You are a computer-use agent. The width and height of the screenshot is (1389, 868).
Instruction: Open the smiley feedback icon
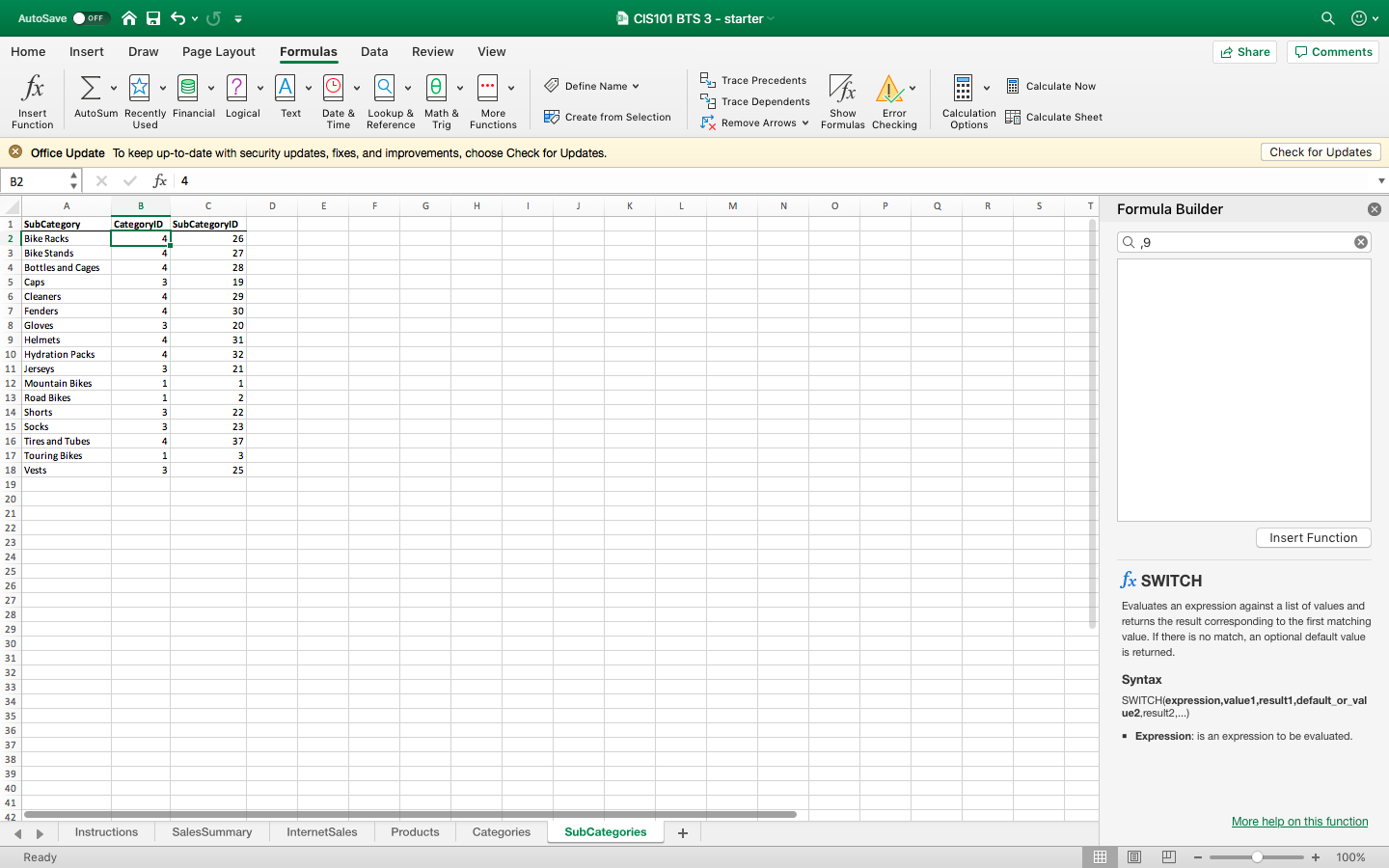click(1359, 18)
